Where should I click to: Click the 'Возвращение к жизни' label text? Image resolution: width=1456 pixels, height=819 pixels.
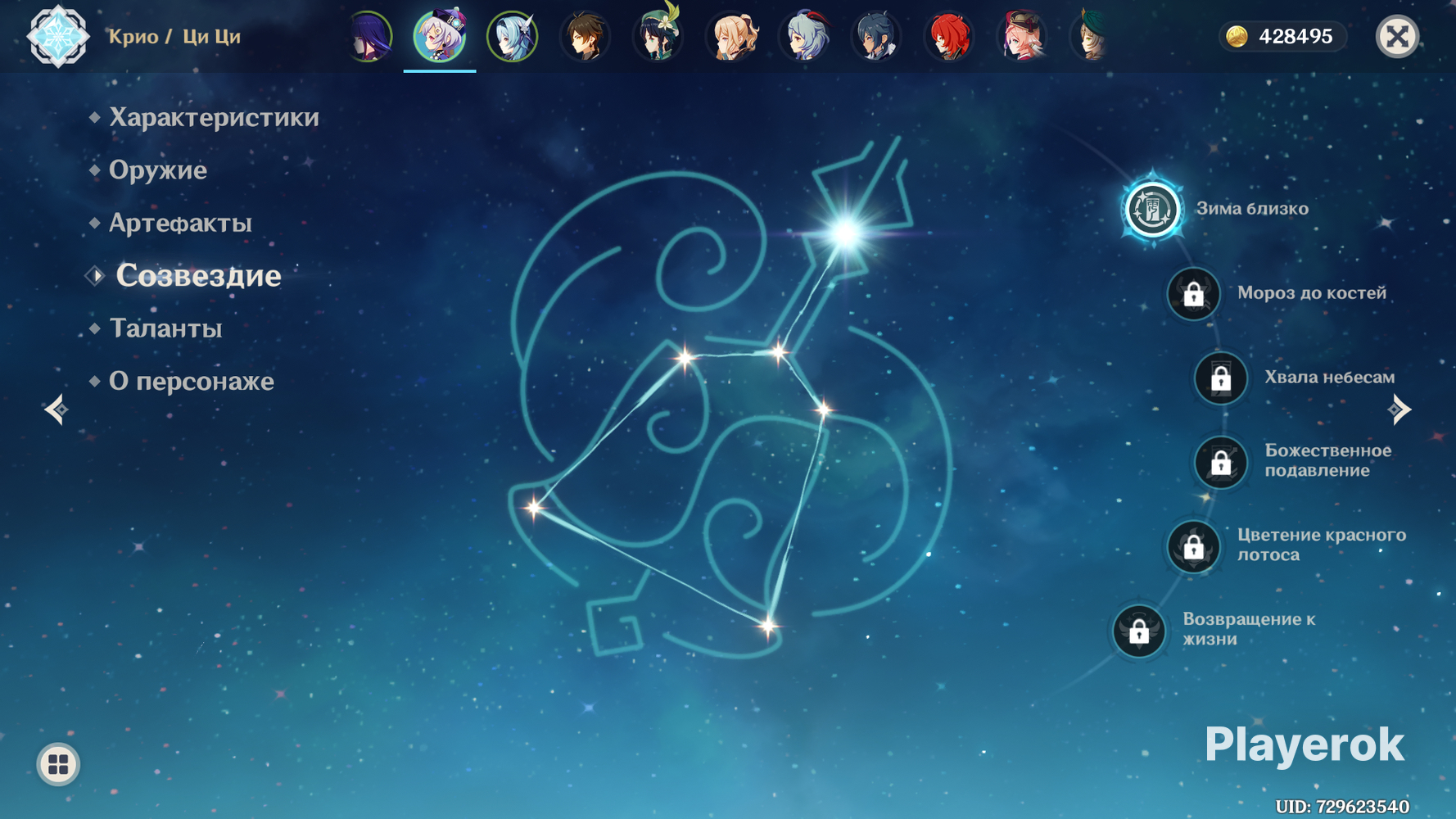pos(1249,629)
